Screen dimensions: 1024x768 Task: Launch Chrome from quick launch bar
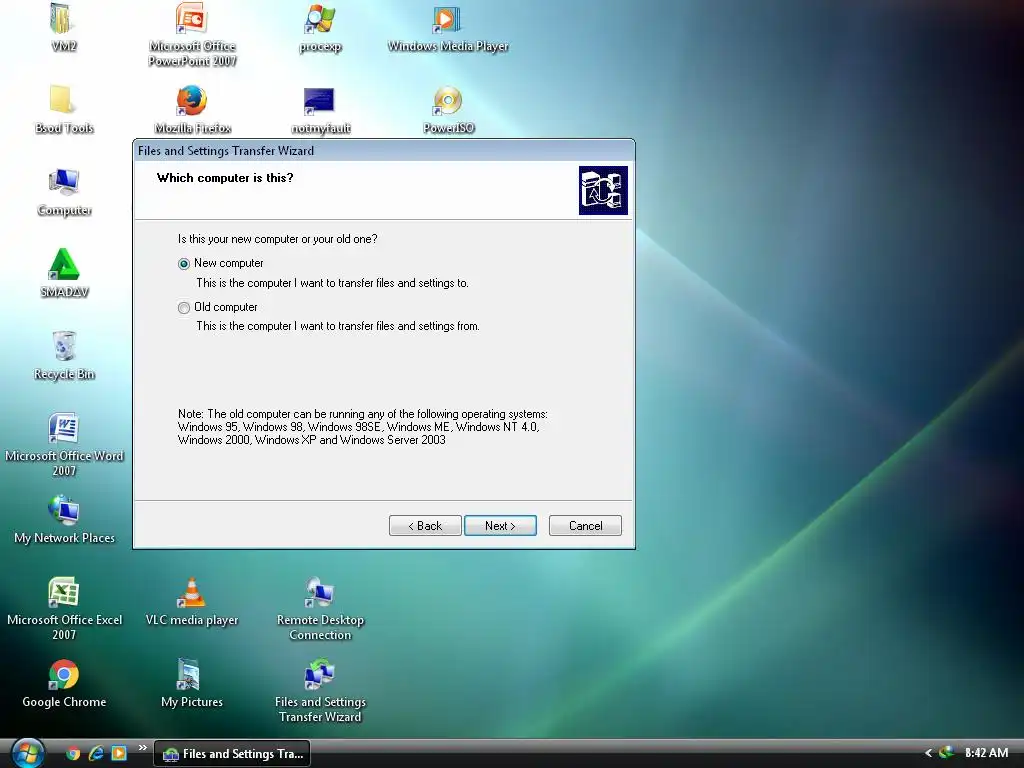coord(73,754)
